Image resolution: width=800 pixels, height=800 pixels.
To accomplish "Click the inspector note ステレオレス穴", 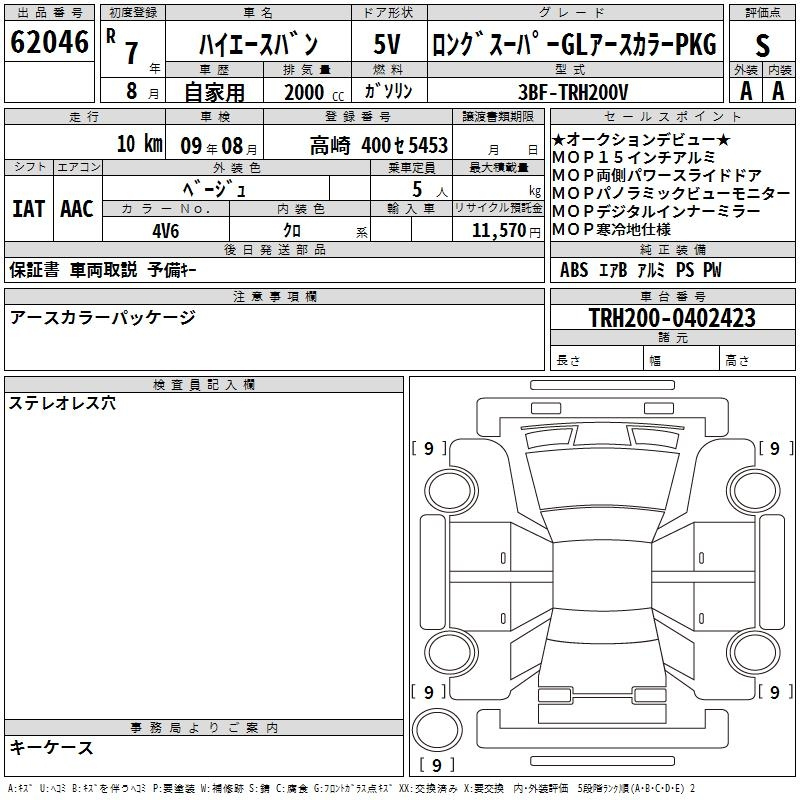I will [x=63, y=403].
